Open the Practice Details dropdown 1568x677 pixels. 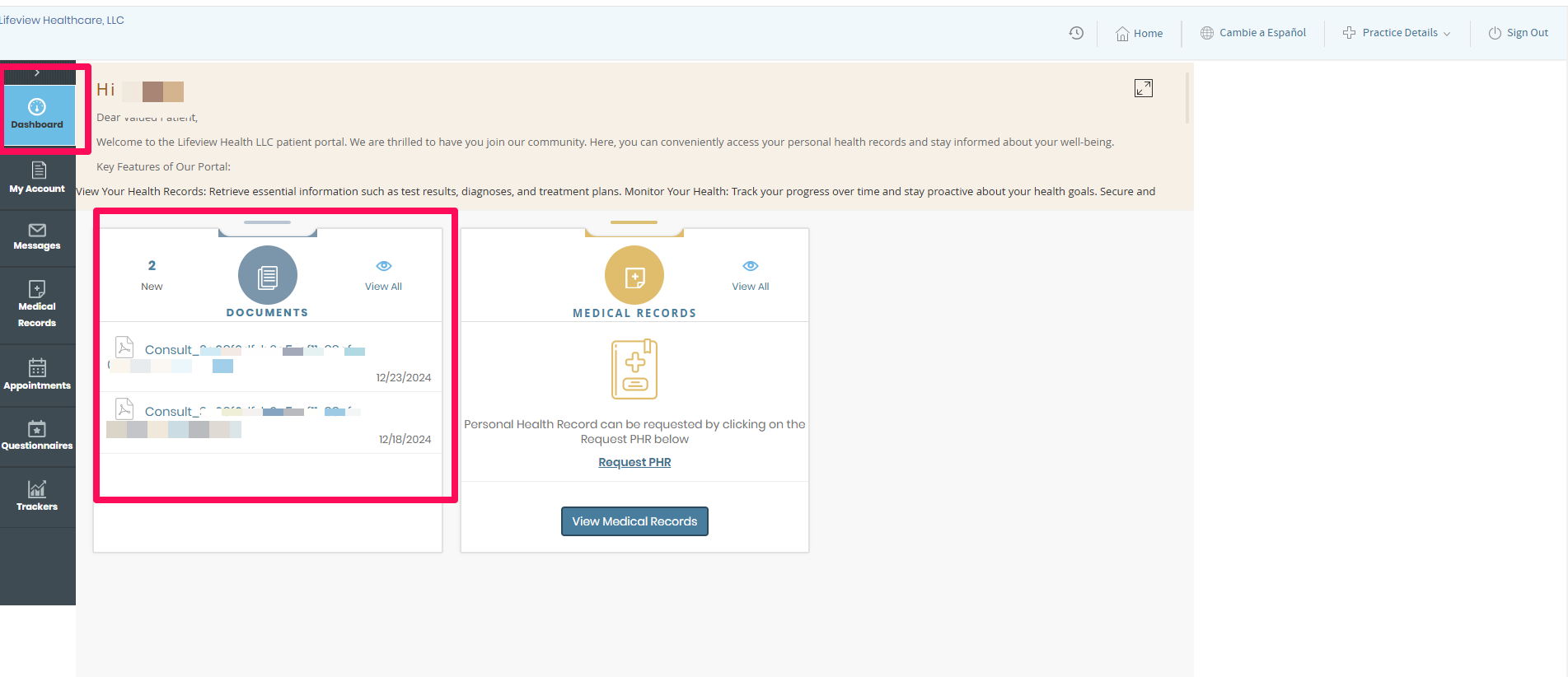tap(1397, 33)
